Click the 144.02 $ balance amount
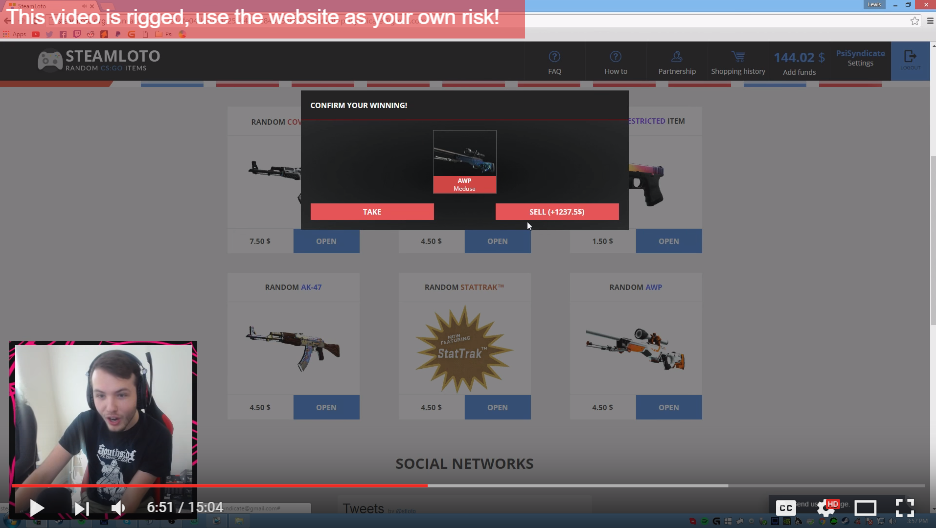 (x=799, y=57)
